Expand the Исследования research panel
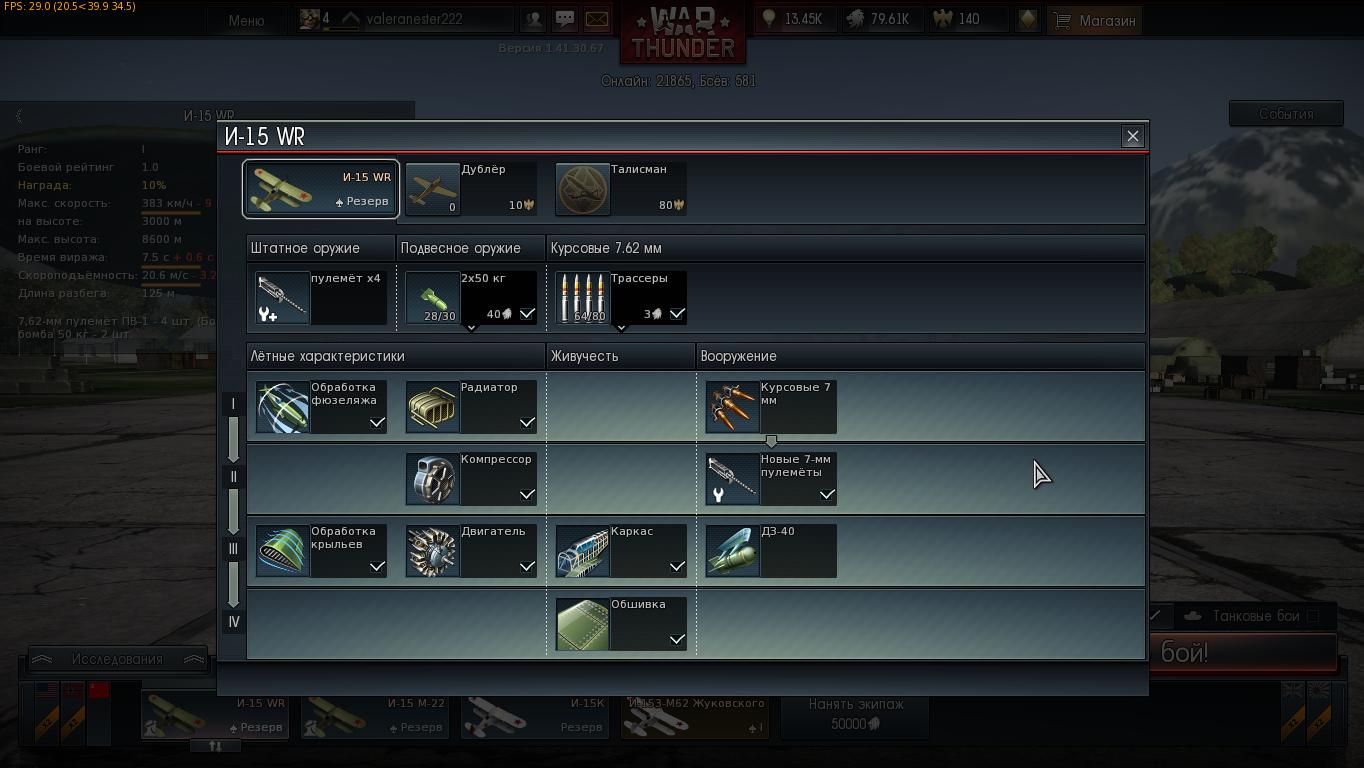The image size is (1364, 768). click(x=117, y=659)
